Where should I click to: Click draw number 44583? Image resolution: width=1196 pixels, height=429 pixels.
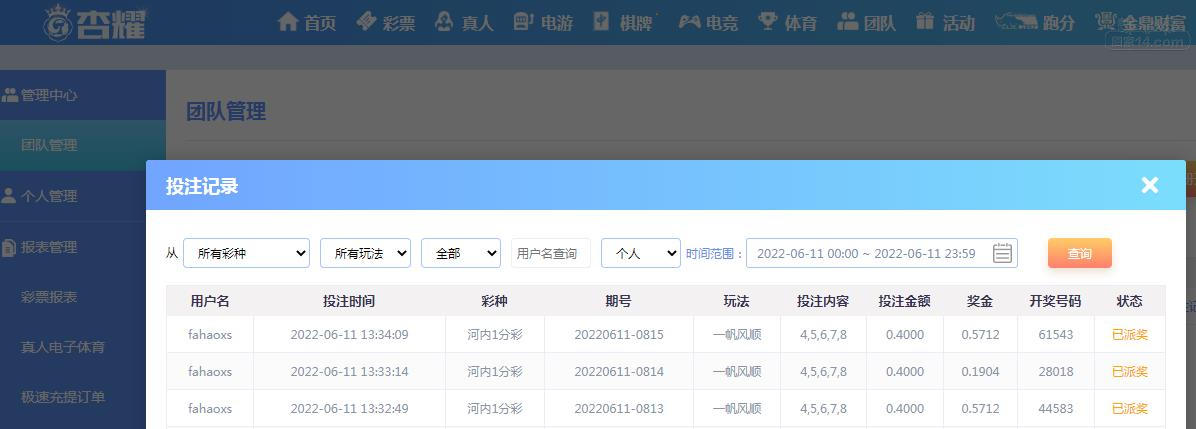[x=1056, y=408]
